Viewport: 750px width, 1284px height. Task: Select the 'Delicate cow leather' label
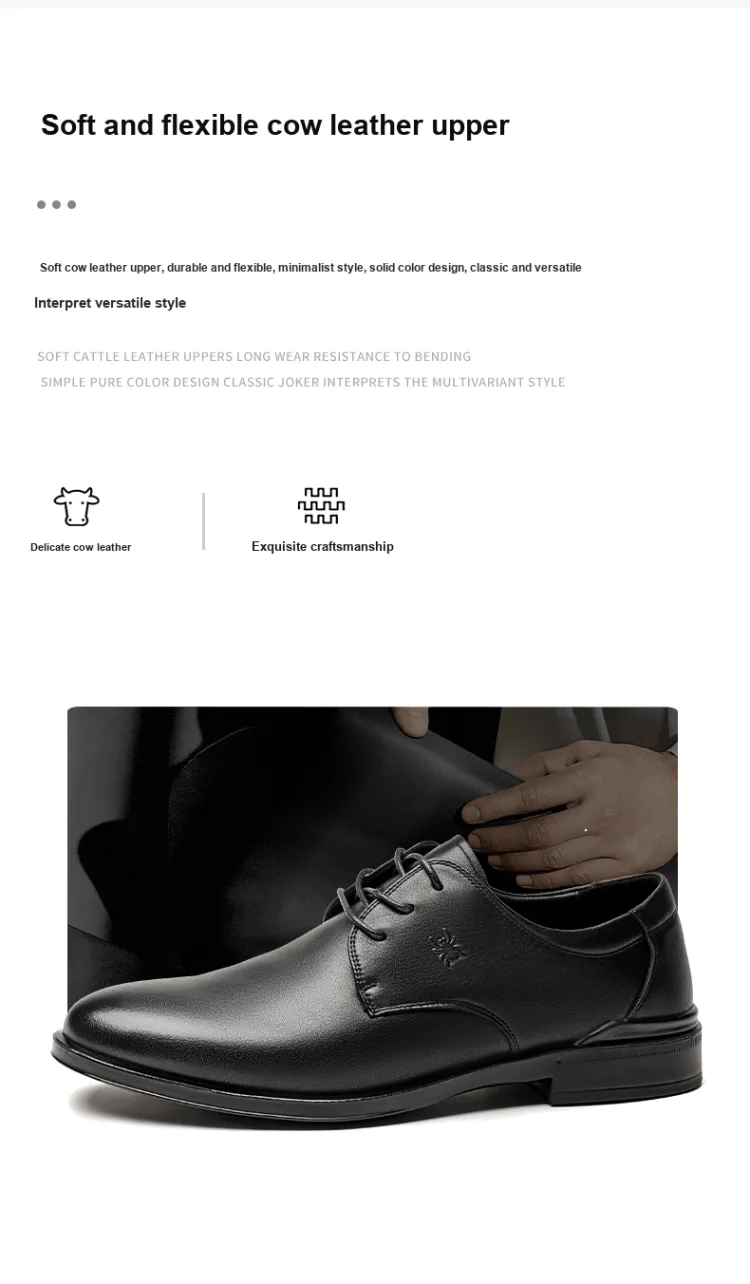coord(81,547)
